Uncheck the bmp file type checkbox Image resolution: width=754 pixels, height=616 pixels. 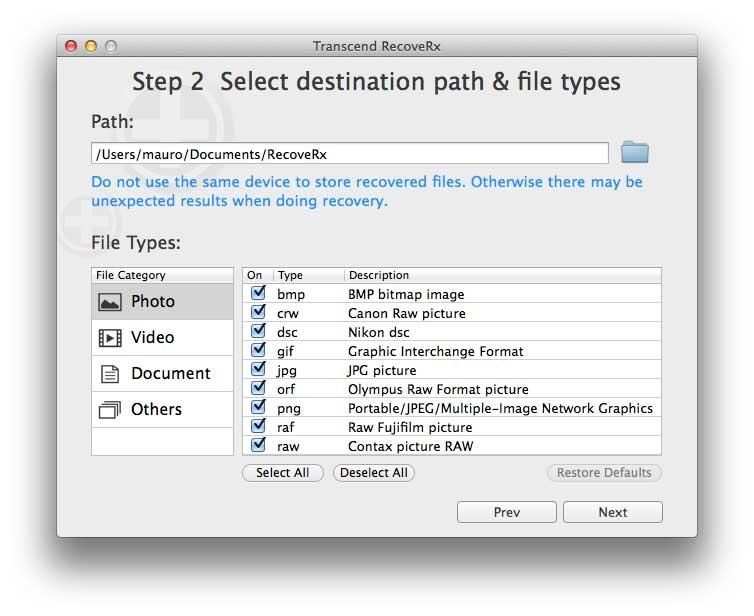click(258, 294)
